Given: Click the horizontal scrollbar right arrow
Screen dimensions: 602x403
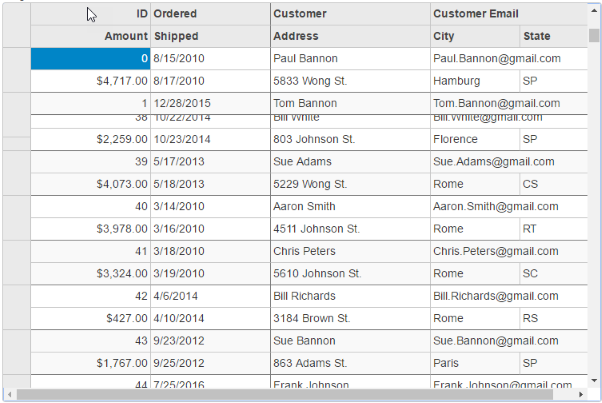Looking at the screenshot, I should (582, 394).
